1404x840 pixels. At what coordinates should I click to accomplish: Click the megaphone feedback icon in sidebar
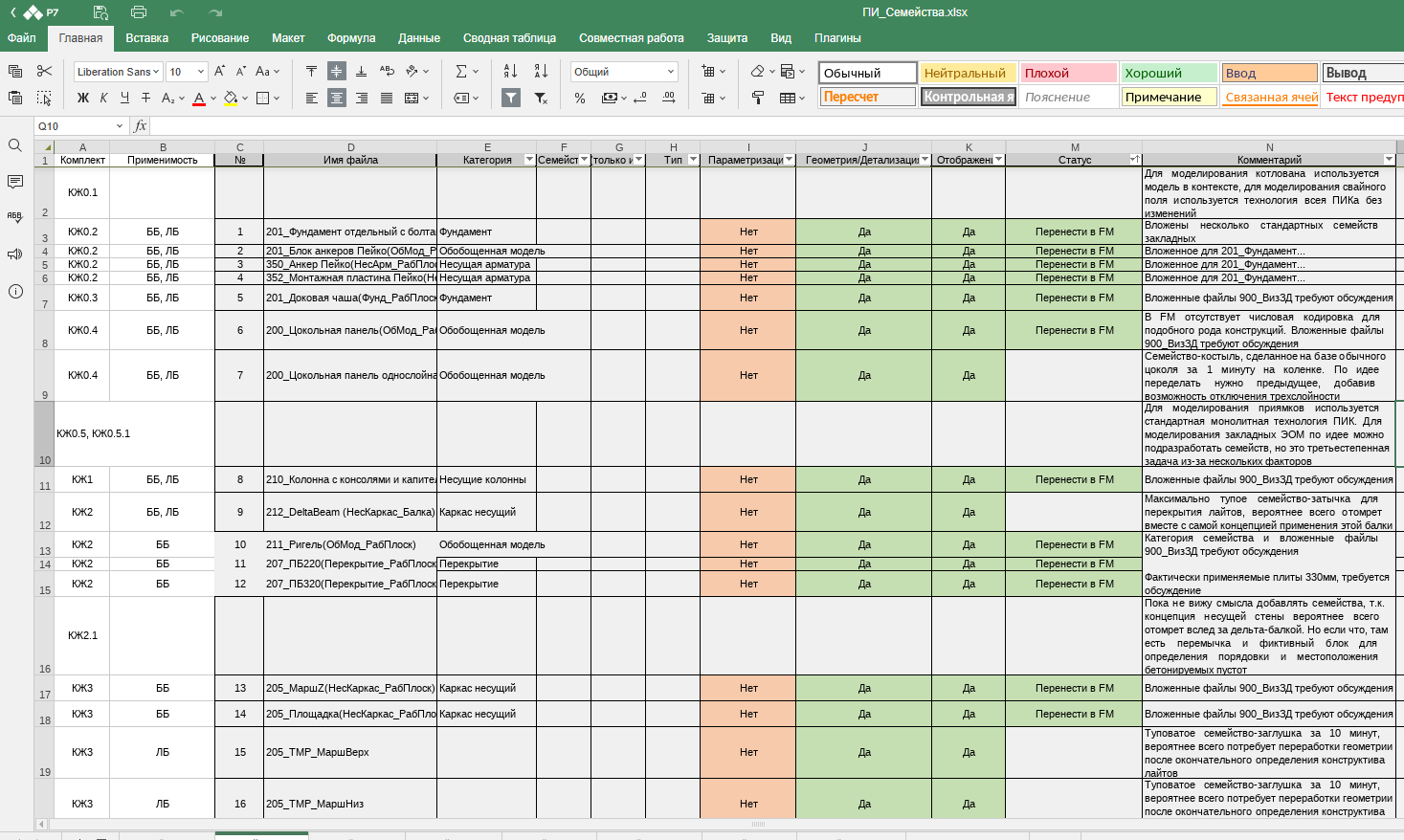(x=15, y=254)
